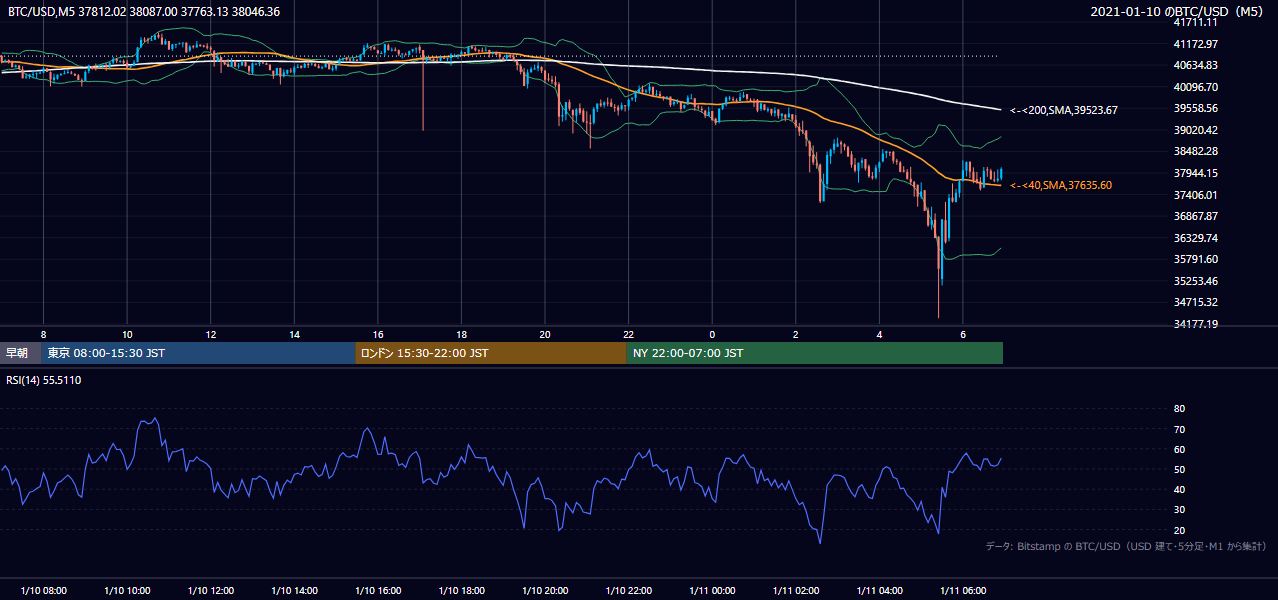
Task: Click the 東京 08:00-15:30 JST session bar
Action: click(198, 353)
